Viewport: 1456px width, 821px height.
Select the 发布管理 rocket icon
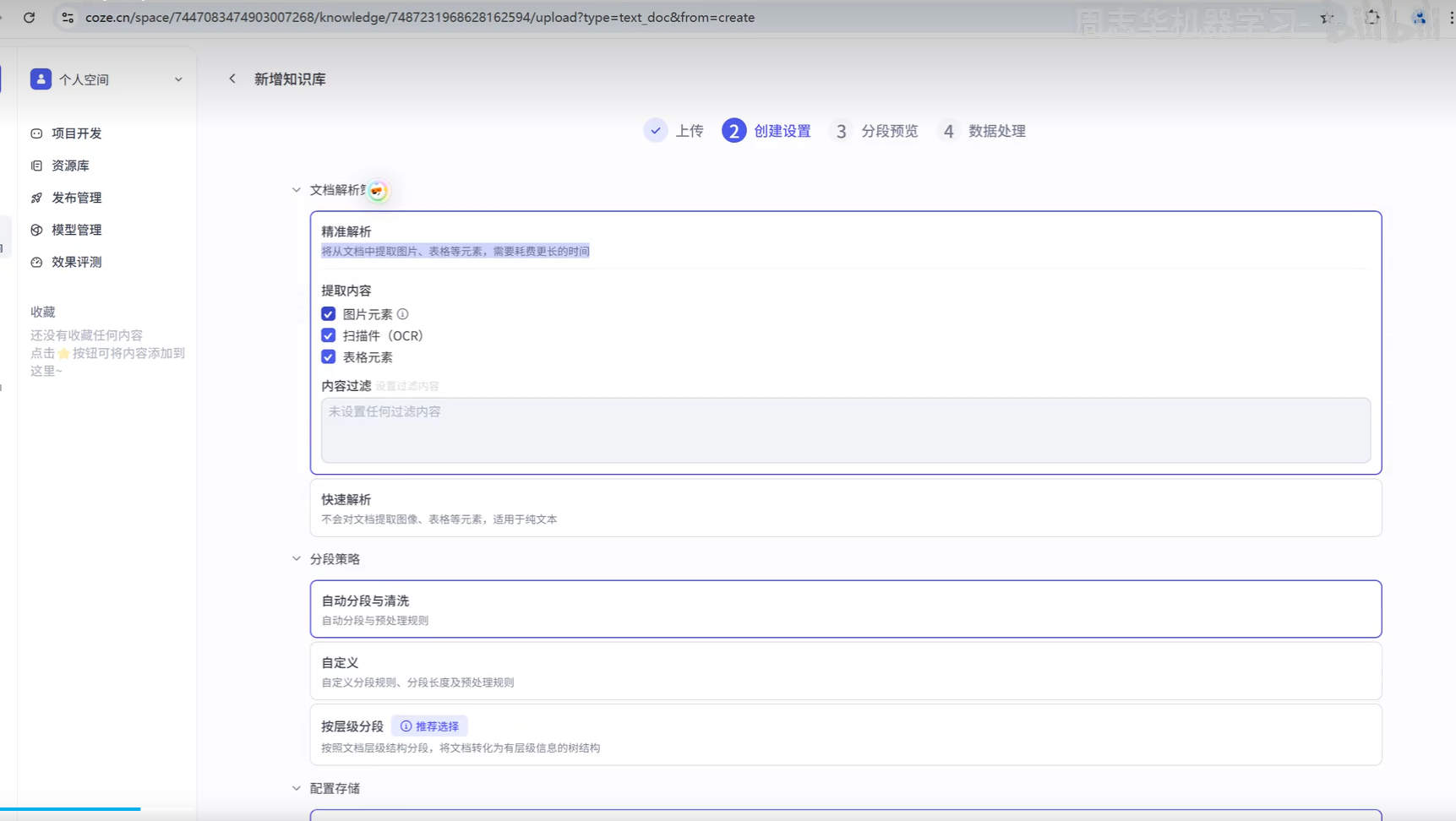(x=35, y=198)
